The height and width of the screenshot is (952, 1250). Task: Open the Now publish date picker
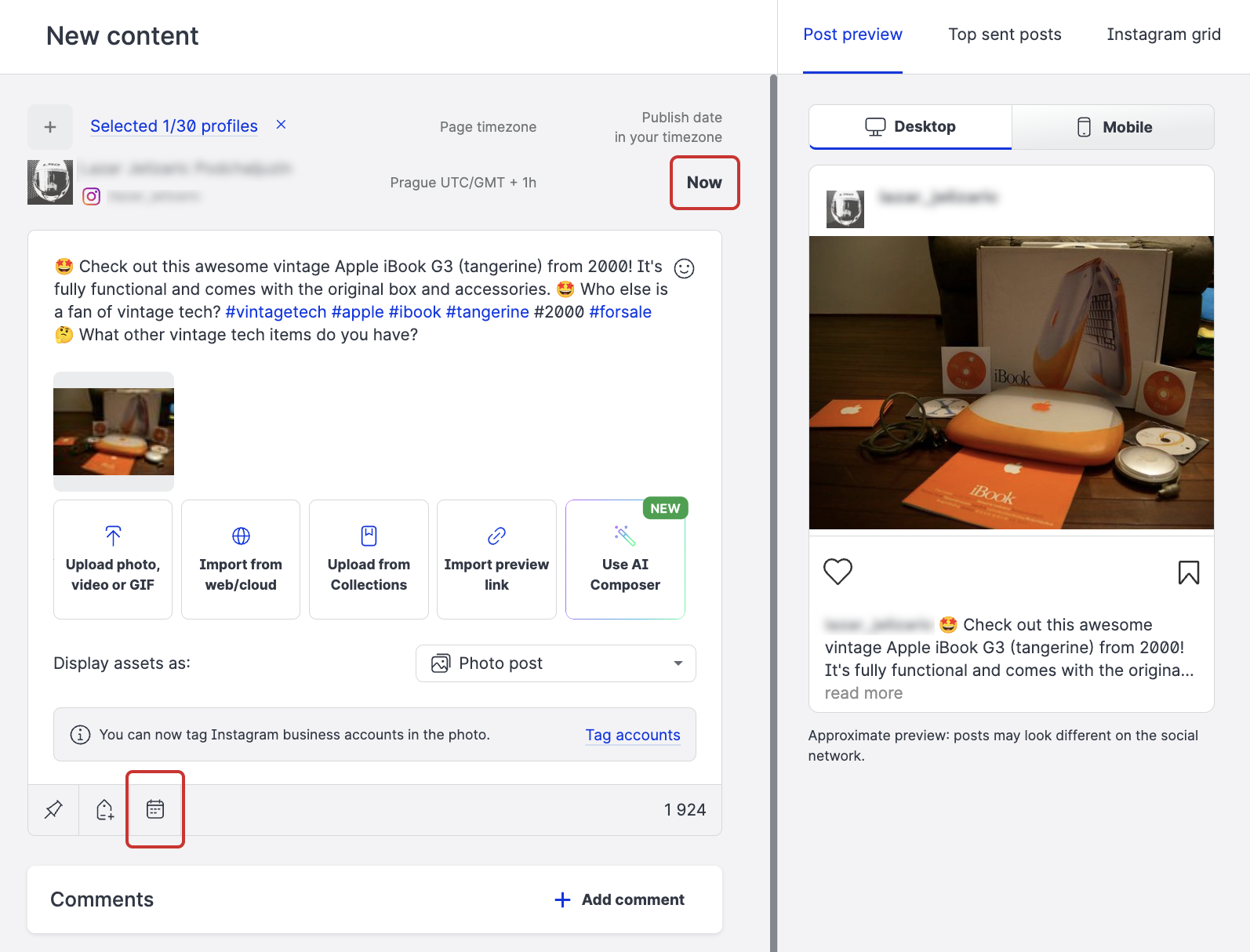coord(704,183)
